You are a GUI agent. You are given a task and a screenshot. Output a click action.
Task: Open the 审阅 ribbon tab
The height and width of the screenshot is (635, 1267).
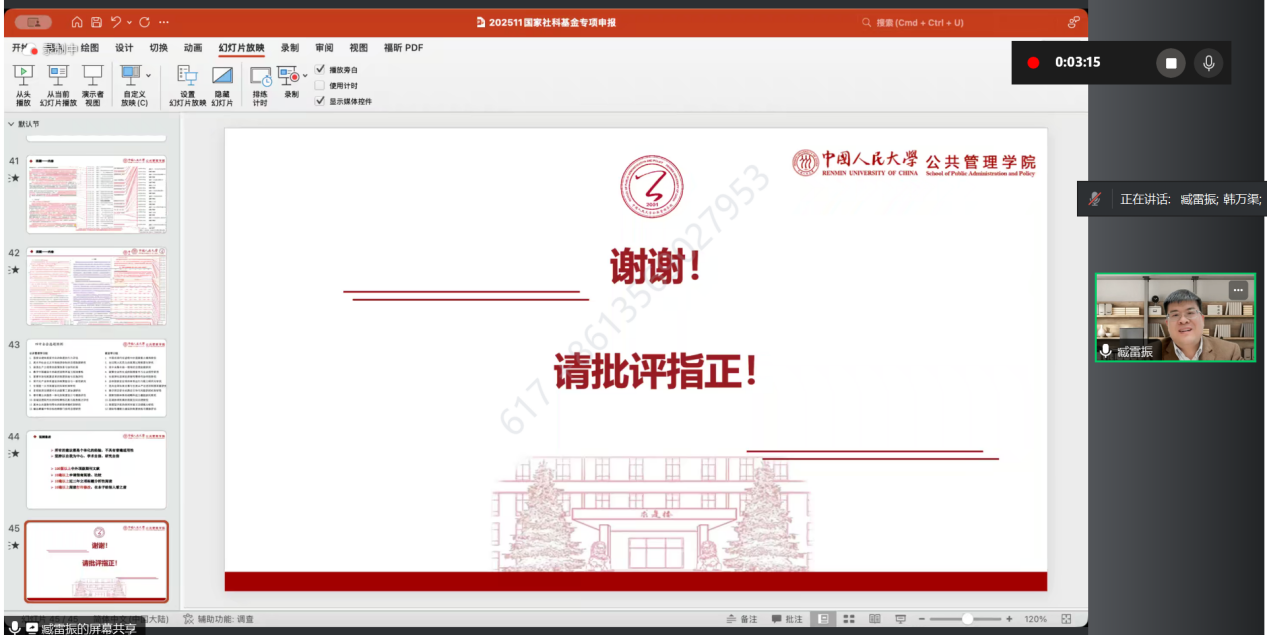click(x=324, y=47)
